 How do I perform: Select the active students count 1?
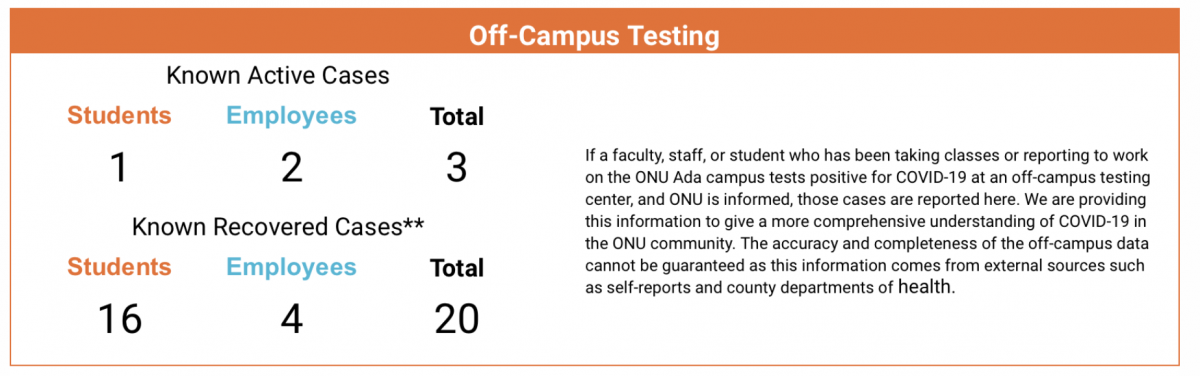[119, 167]
